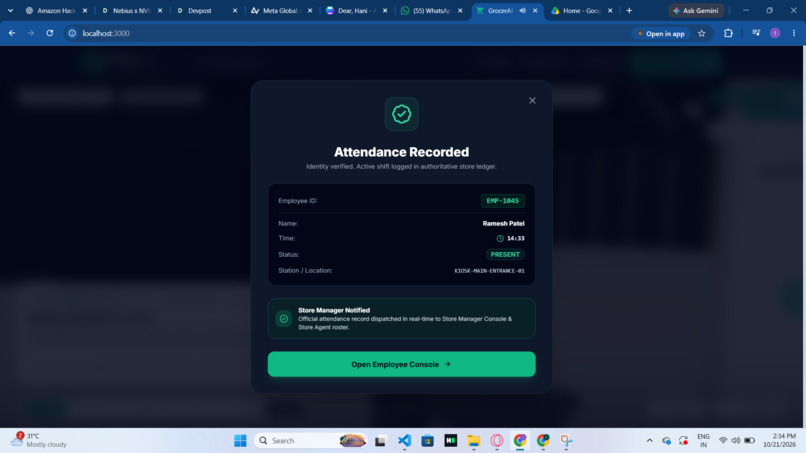The image size is (806, 453).
Task: Open Task View from the taskbar
Action: click(x=380, y=441)
